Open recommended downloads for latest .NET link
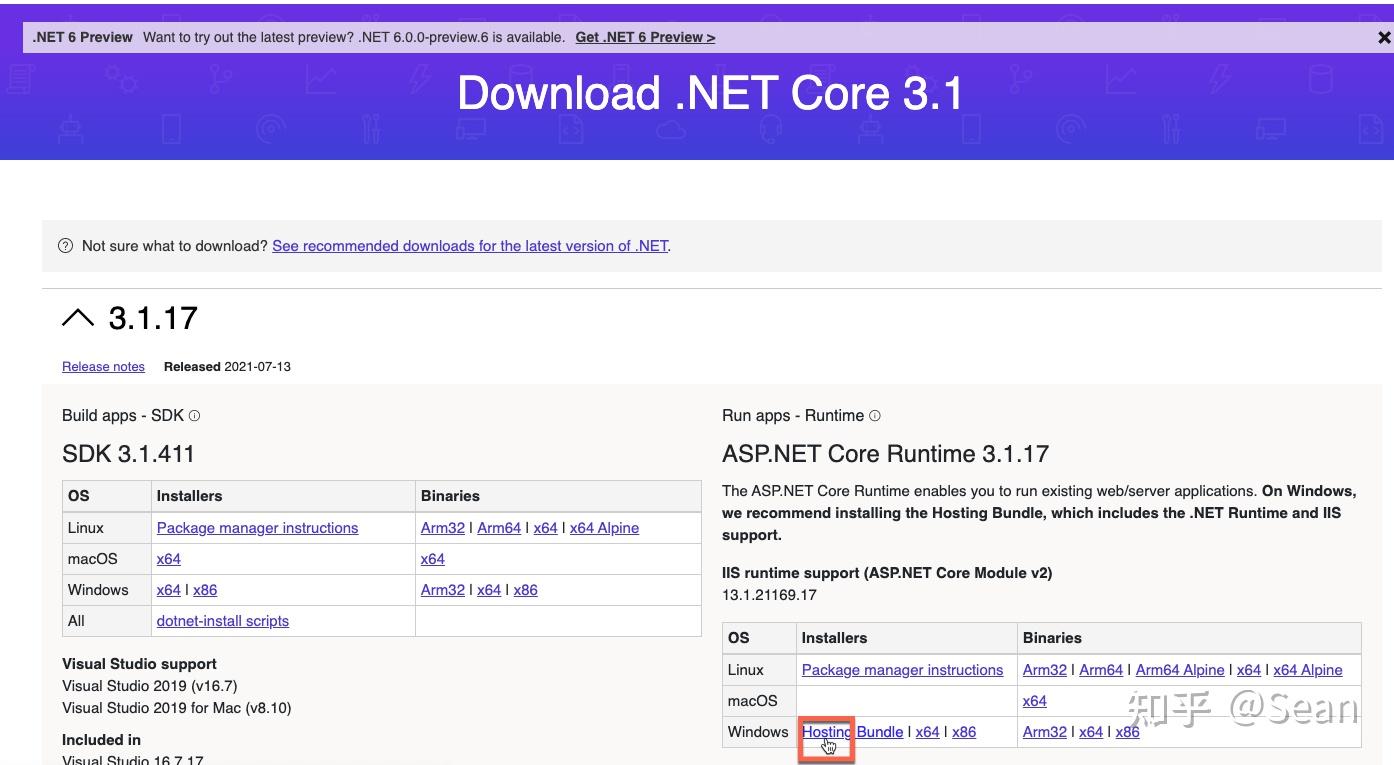This screenshot has width=1394, height=765. (x=470, y=246)
